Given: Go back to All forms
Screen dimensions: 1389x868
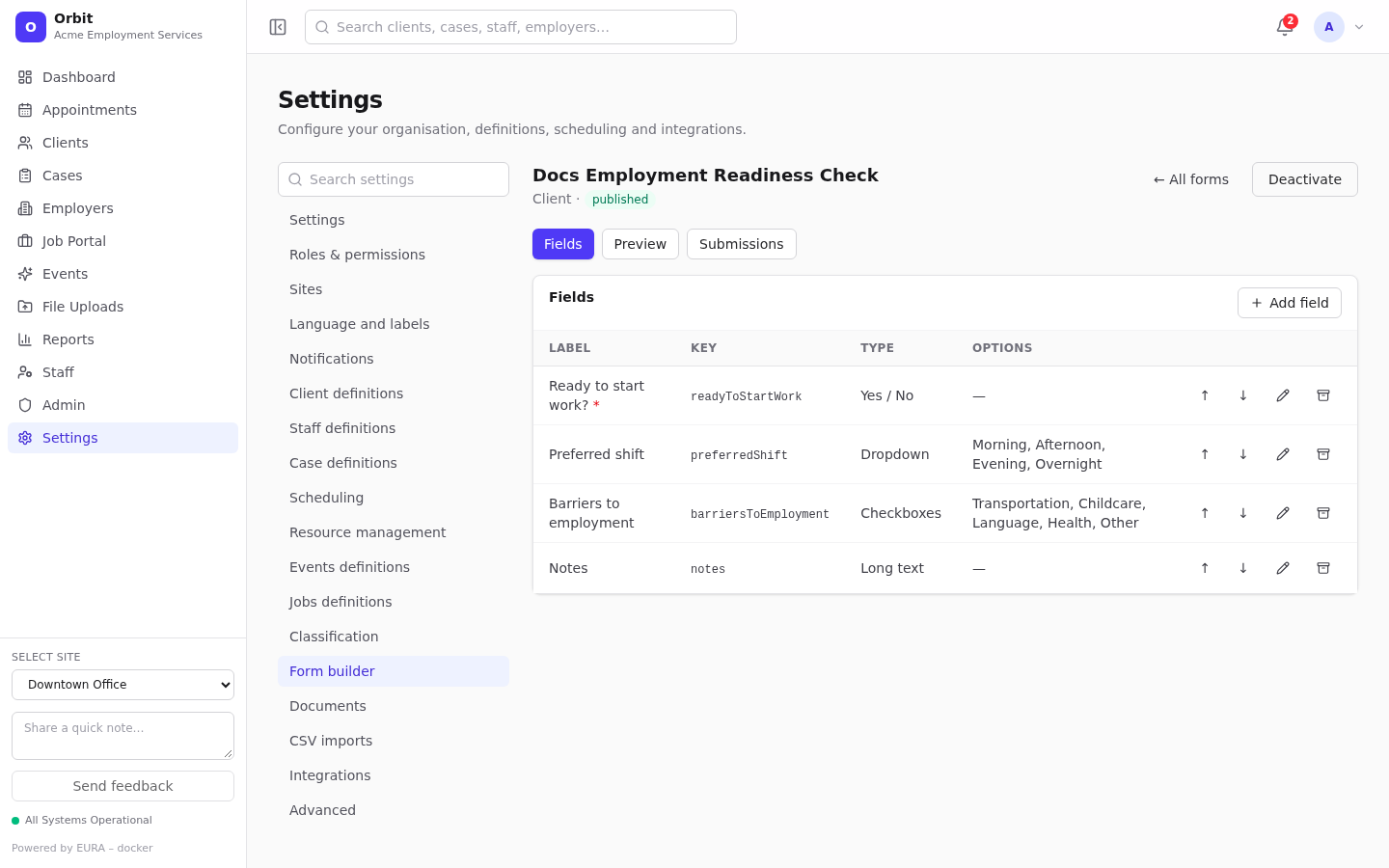Looking at the screenshot, I should click(x=1191, y=179).
